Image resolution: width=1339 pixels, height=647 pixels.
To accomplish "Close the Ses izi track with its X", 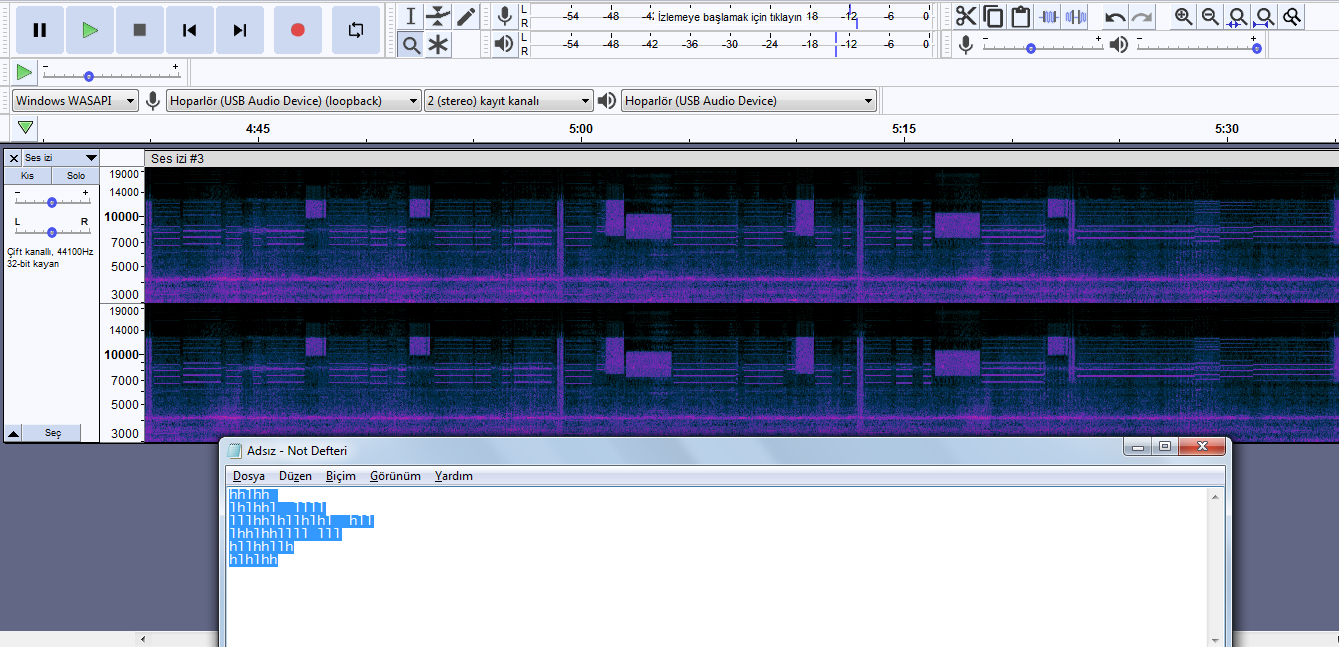I will 13,158.
